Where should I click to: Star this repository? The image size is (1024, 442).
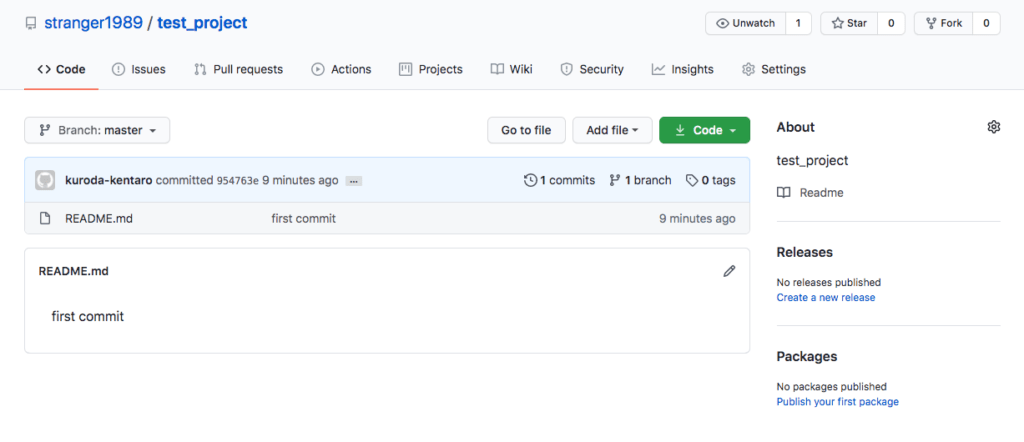click(849, 24)
